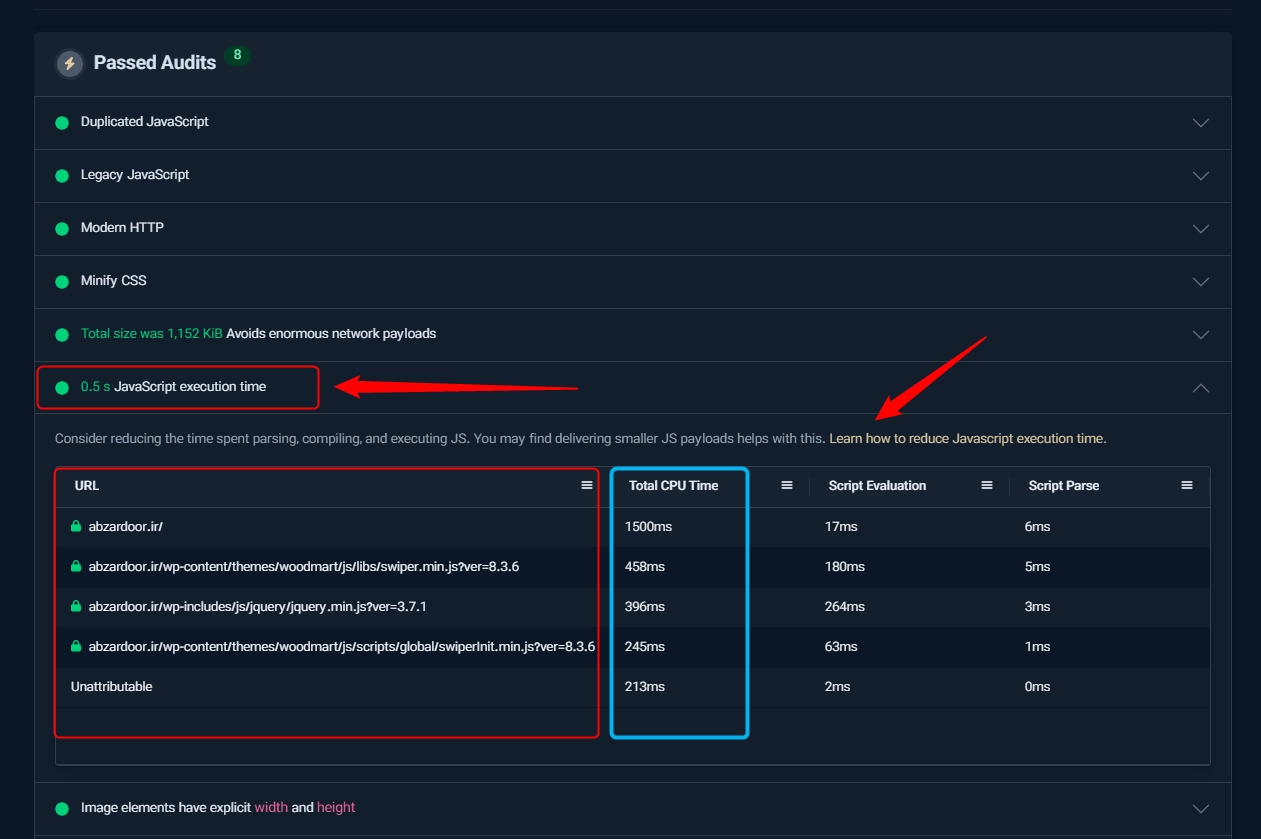Expand the Legacy JavaScript audit chevron
1261x839 pixels.
[1201, 175]
